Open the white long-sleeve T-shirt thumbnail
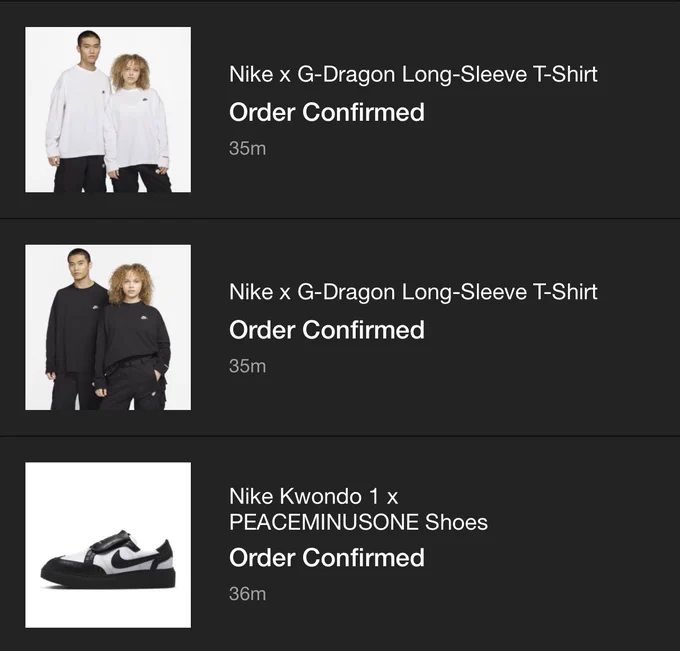Image resolution: width=680 pixels, height=651 pixels. pyautogui.click(x=108, y=110)
